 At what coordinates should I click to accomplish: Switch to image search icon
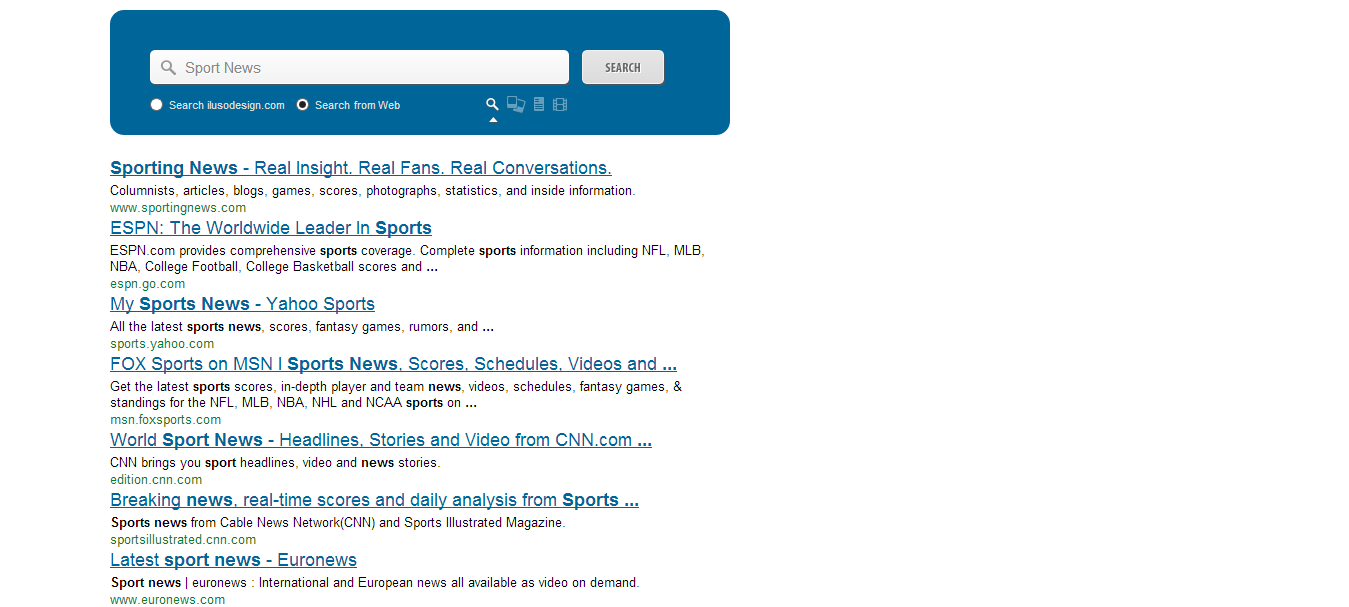(x=516, y=104)
